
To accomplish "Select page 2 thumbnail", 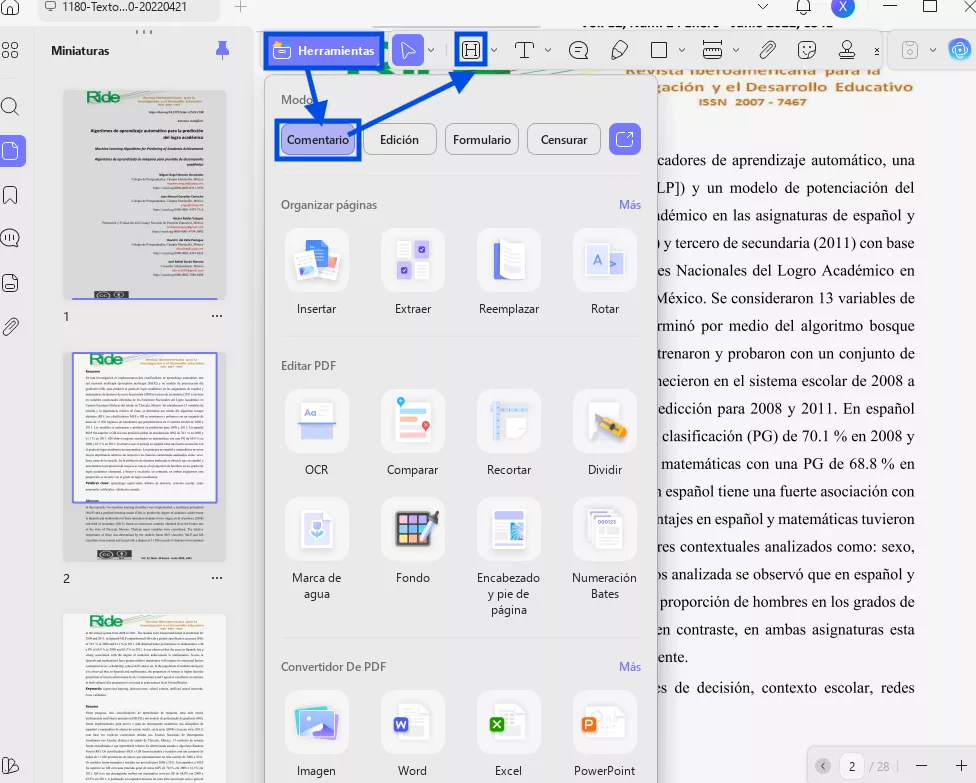I will coord(144,457).
